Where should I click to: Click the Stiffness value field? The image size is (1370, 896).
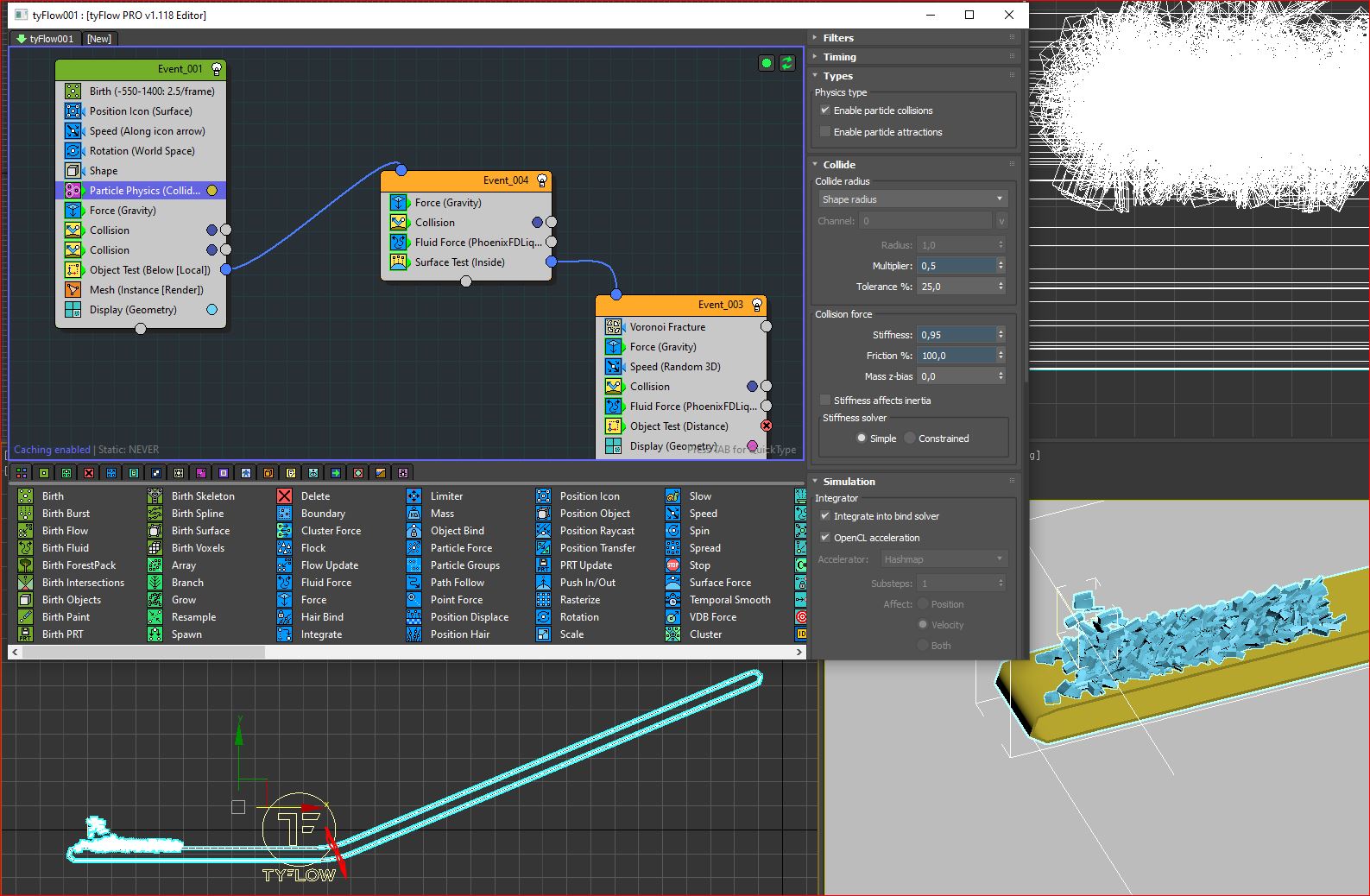(956, 335)
